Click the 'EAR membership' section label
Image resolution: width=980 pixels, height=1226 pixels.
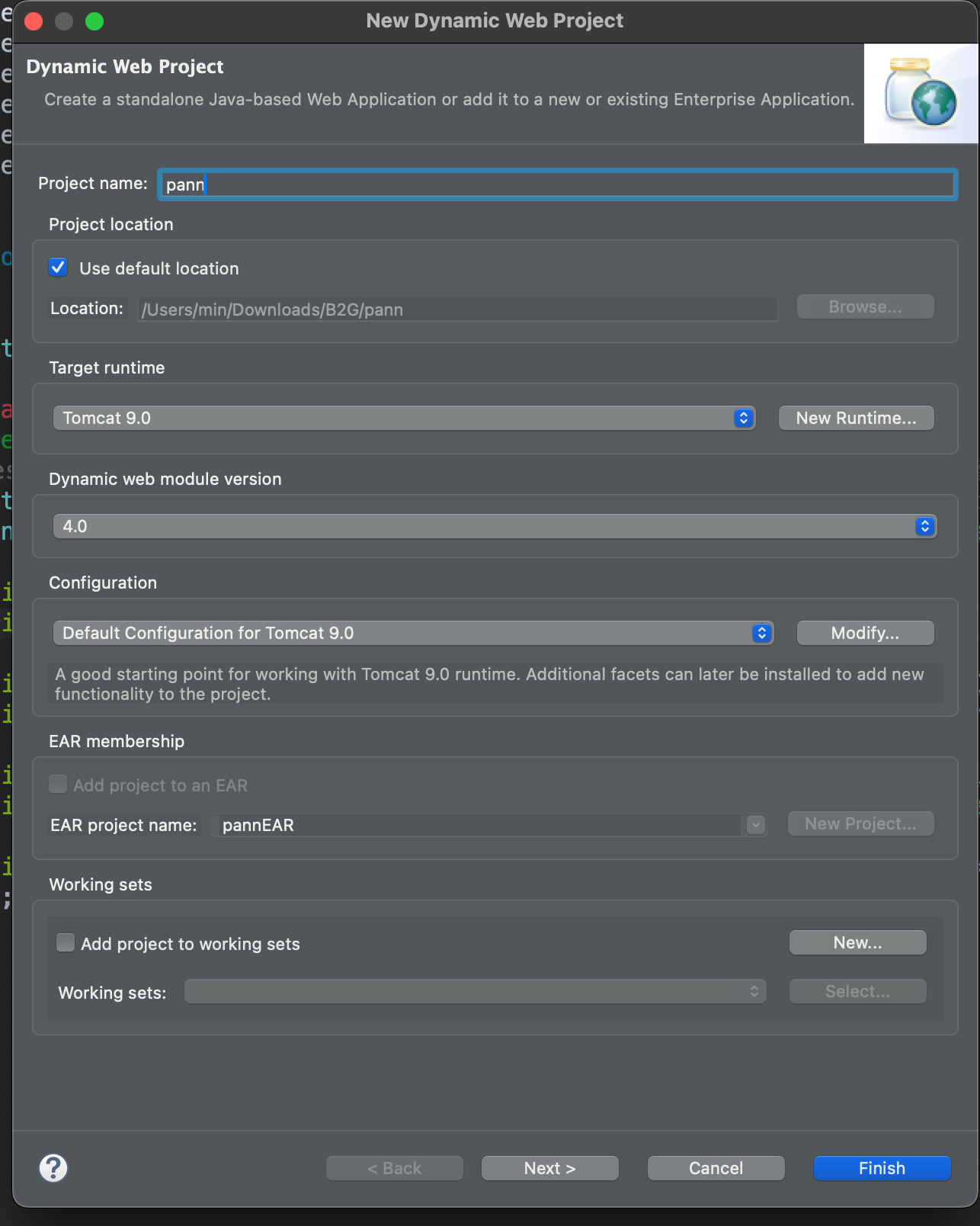[x=117, y=741]
